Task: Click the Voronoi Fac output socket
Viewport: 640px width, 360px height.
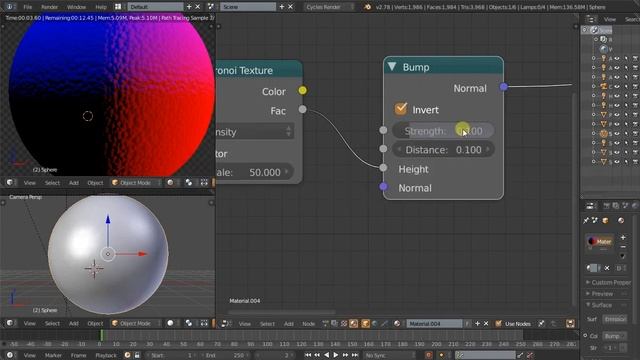Action: pyautogui.click(x=302, y=109)
